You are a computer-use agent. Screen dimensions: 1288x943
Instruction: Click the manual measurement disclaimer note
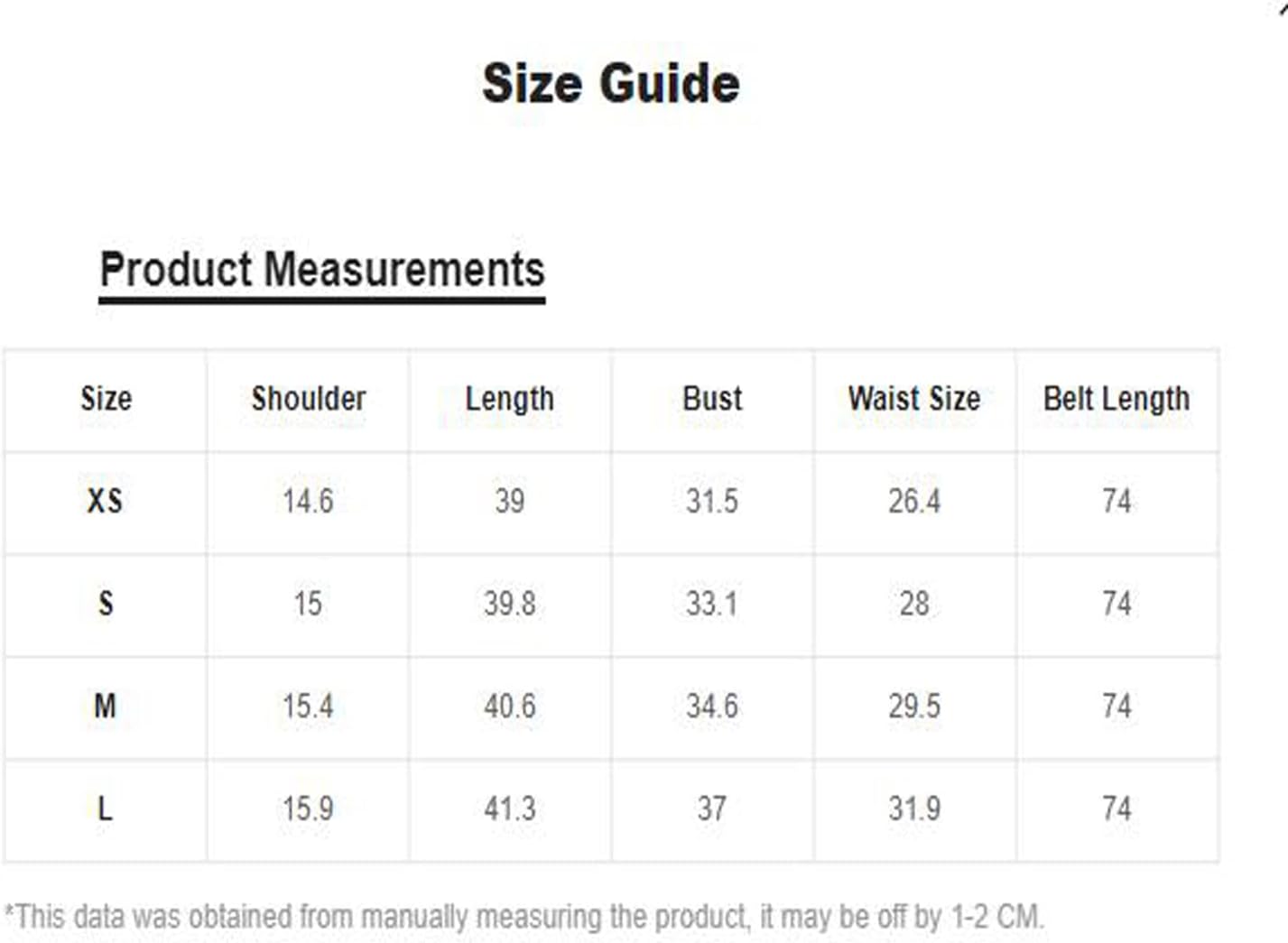[524, 917]
